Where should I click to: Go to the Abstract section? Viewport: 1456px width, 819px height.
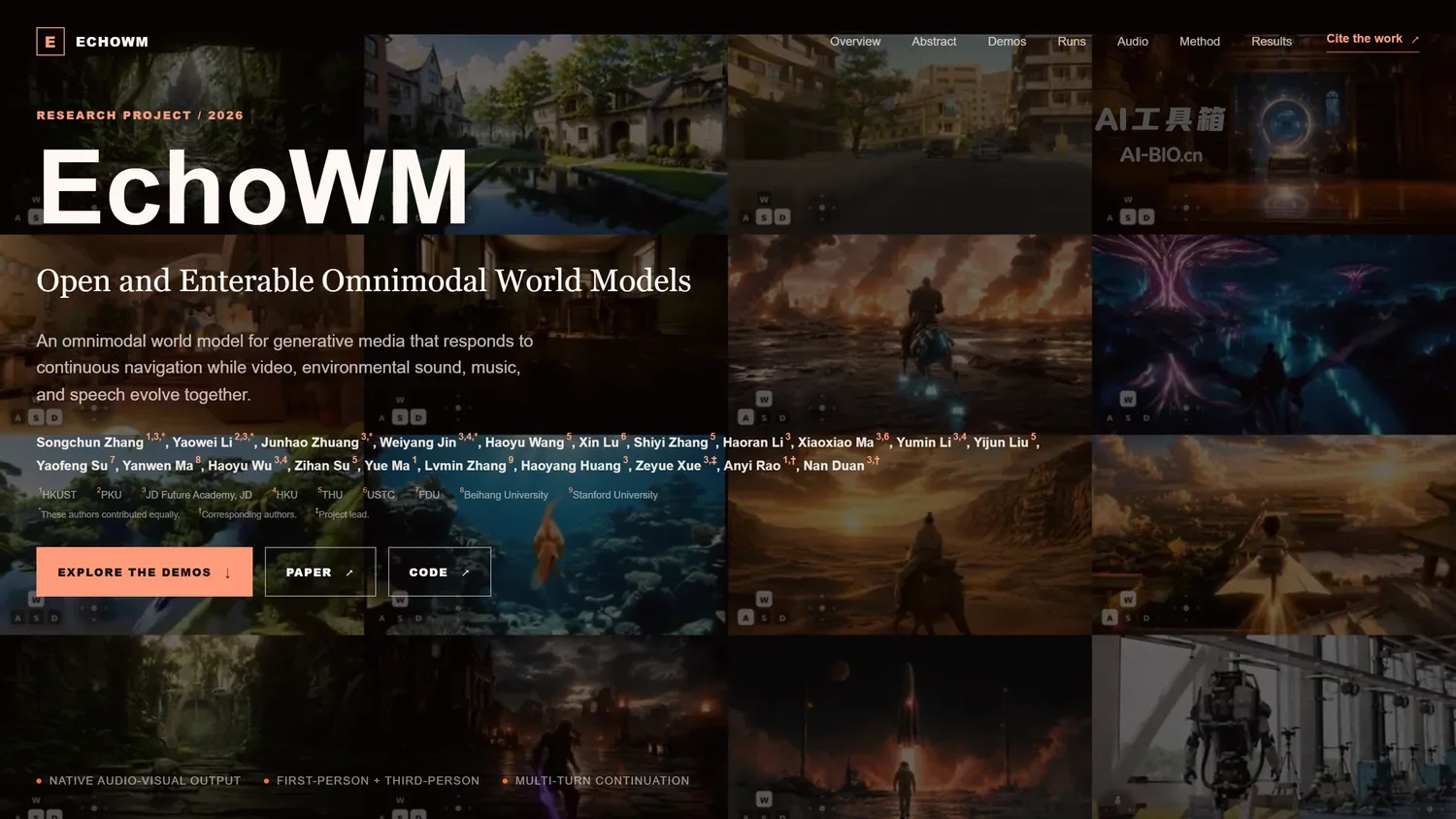934,42
